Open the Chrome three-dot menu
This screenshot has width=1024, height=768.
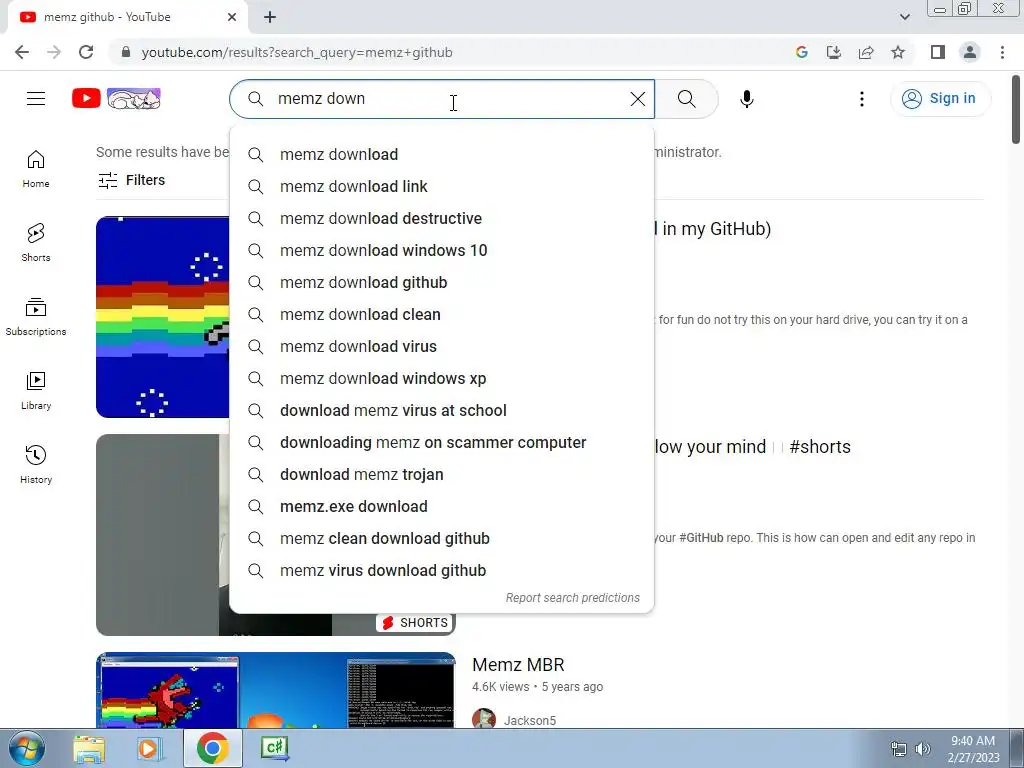(1002, 52)
